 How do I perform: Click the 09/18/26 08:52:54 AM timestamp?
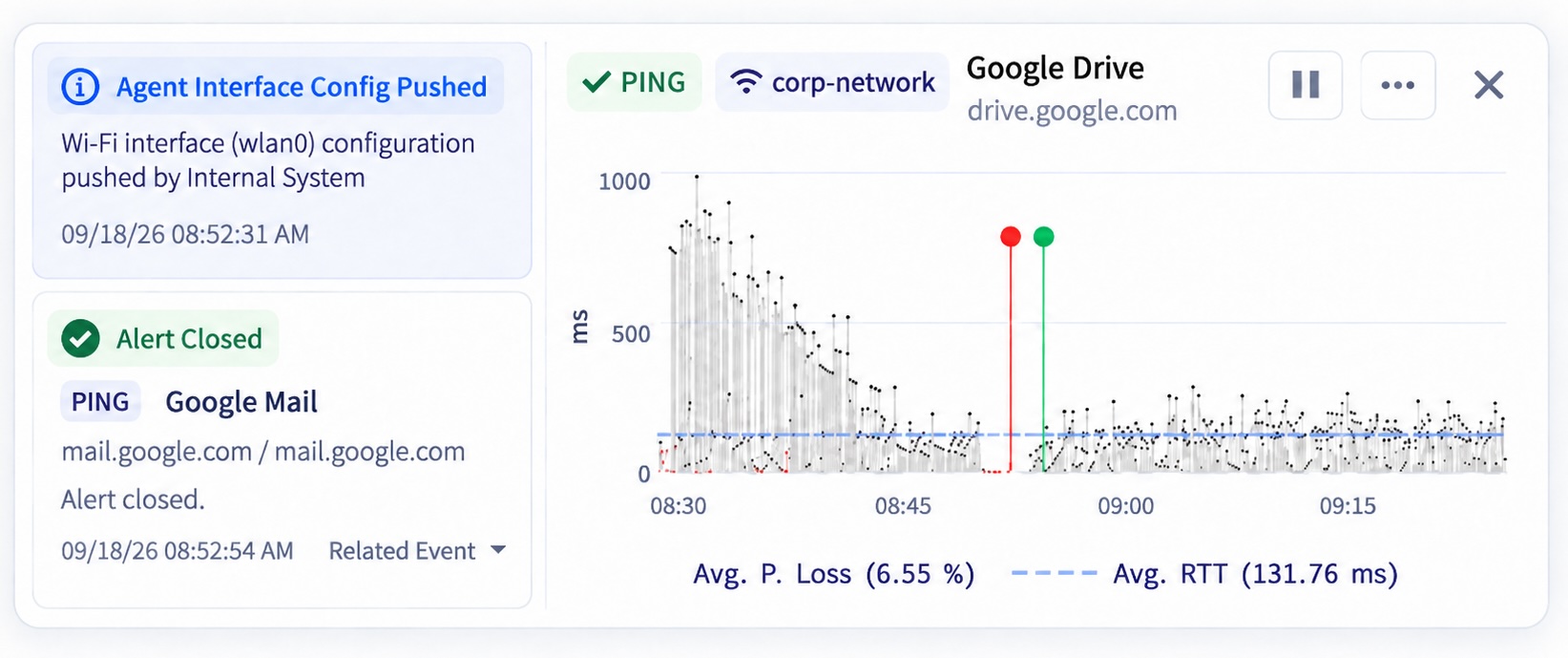(x=178, y=551)
